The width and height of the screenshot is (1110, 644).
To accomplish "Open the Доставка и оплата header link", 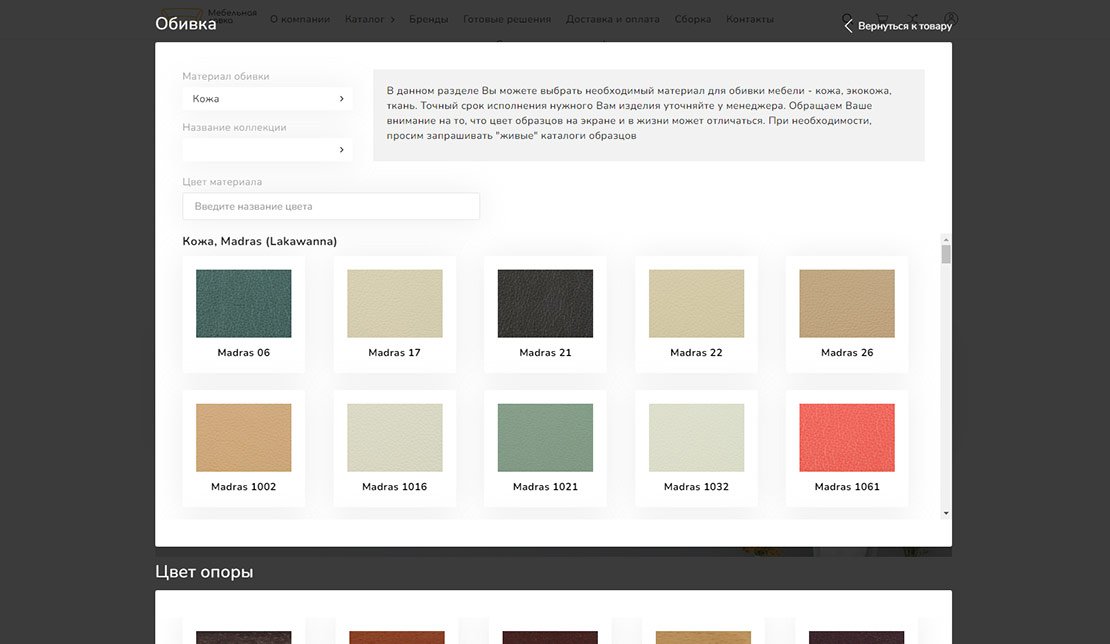I will pos(612,19).
